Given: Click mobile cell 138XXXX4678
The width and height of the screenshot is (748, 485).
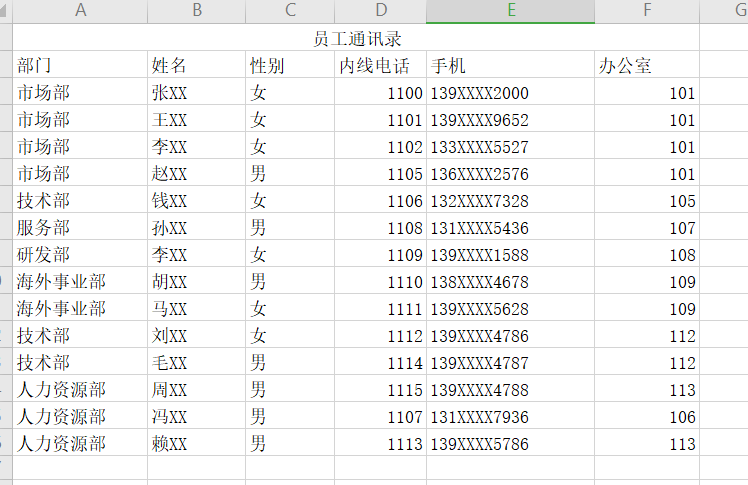Looking at the screenshot, I should 510,280.
